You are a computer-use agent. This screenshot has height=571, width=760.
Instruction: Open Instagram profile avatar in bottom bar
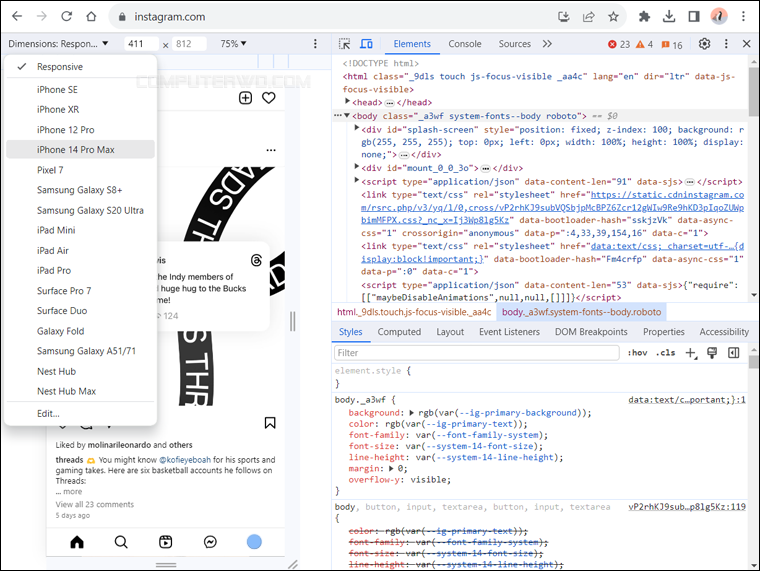point(254,542)
